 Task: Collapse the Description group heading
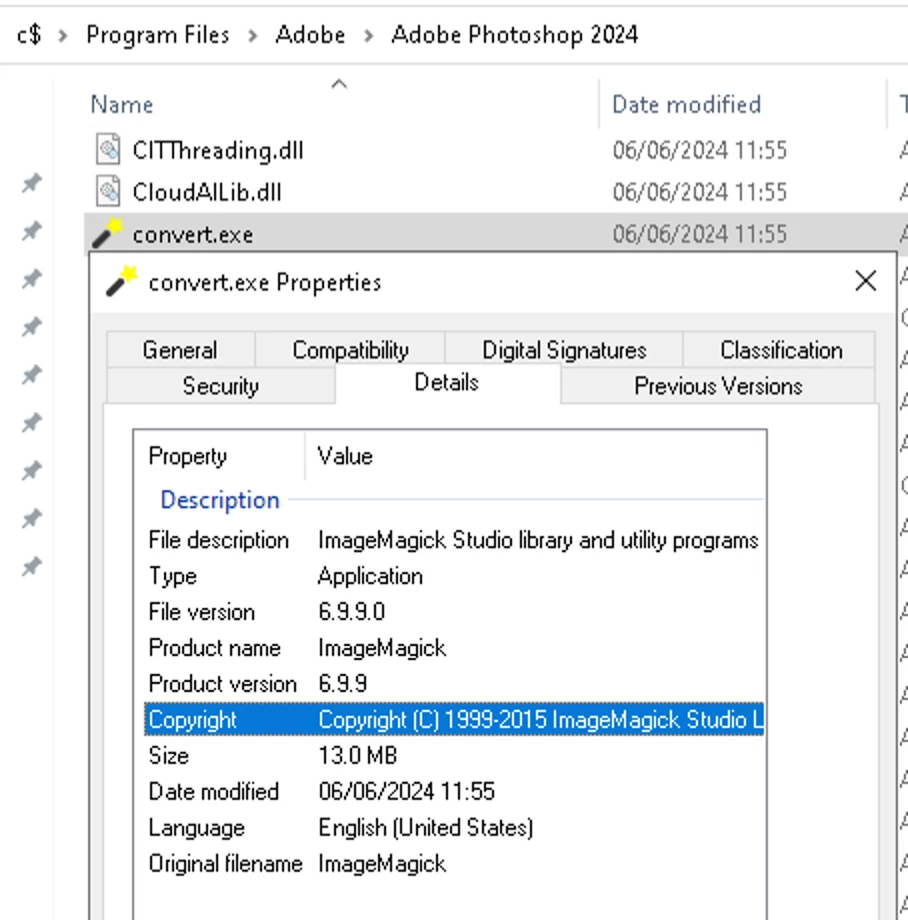220,500
